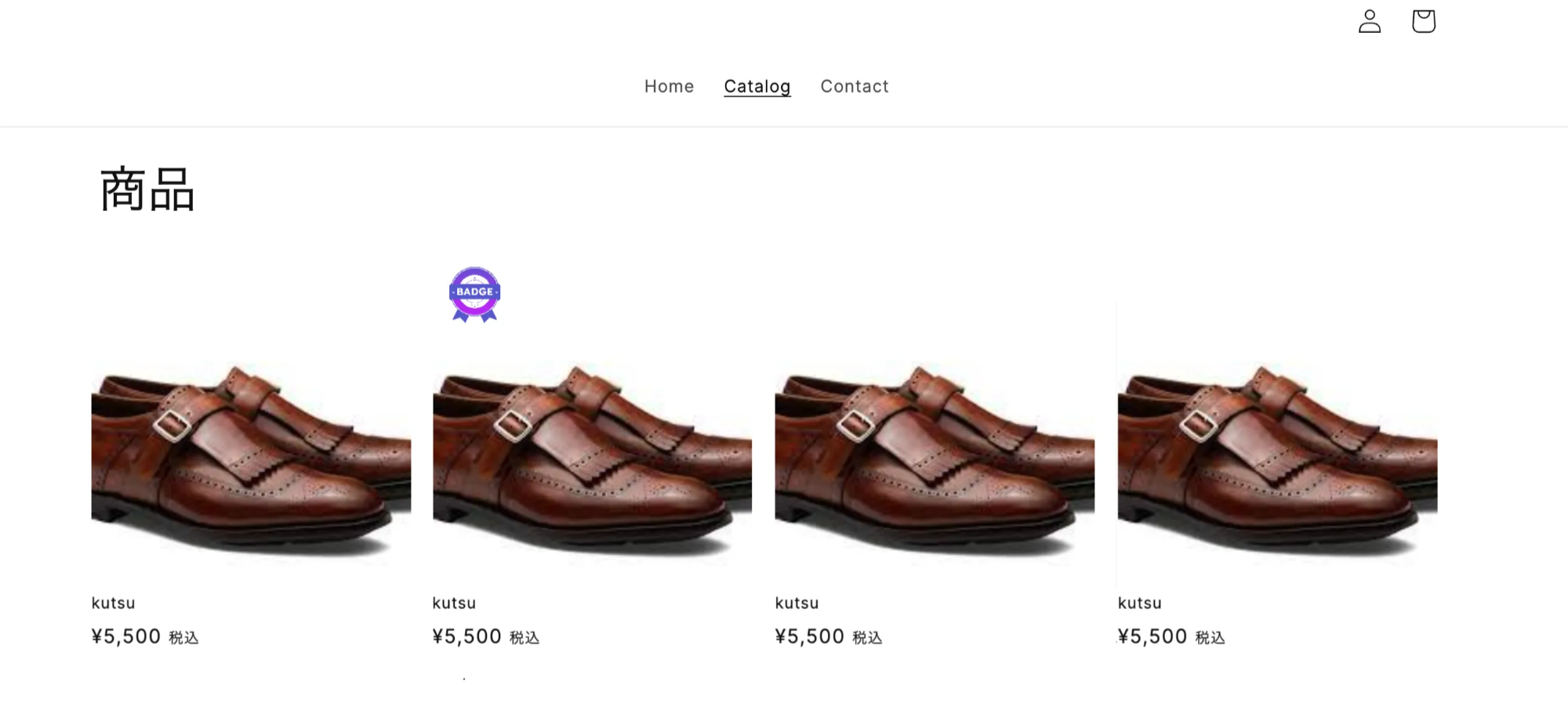
Task: Open the shopping cart icon
Action: [1423, 21]
